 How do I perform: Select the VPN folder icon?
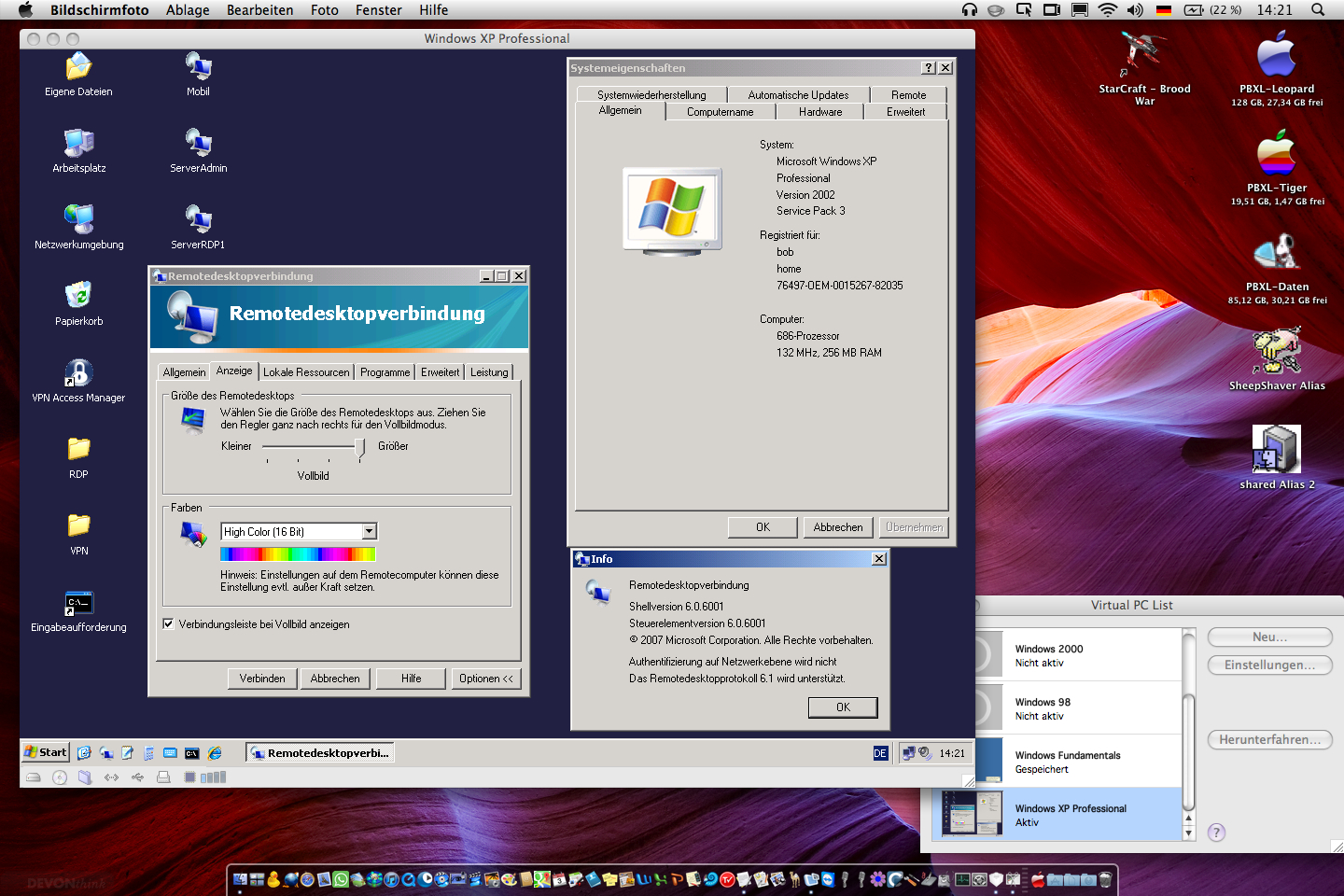[79, 534]
